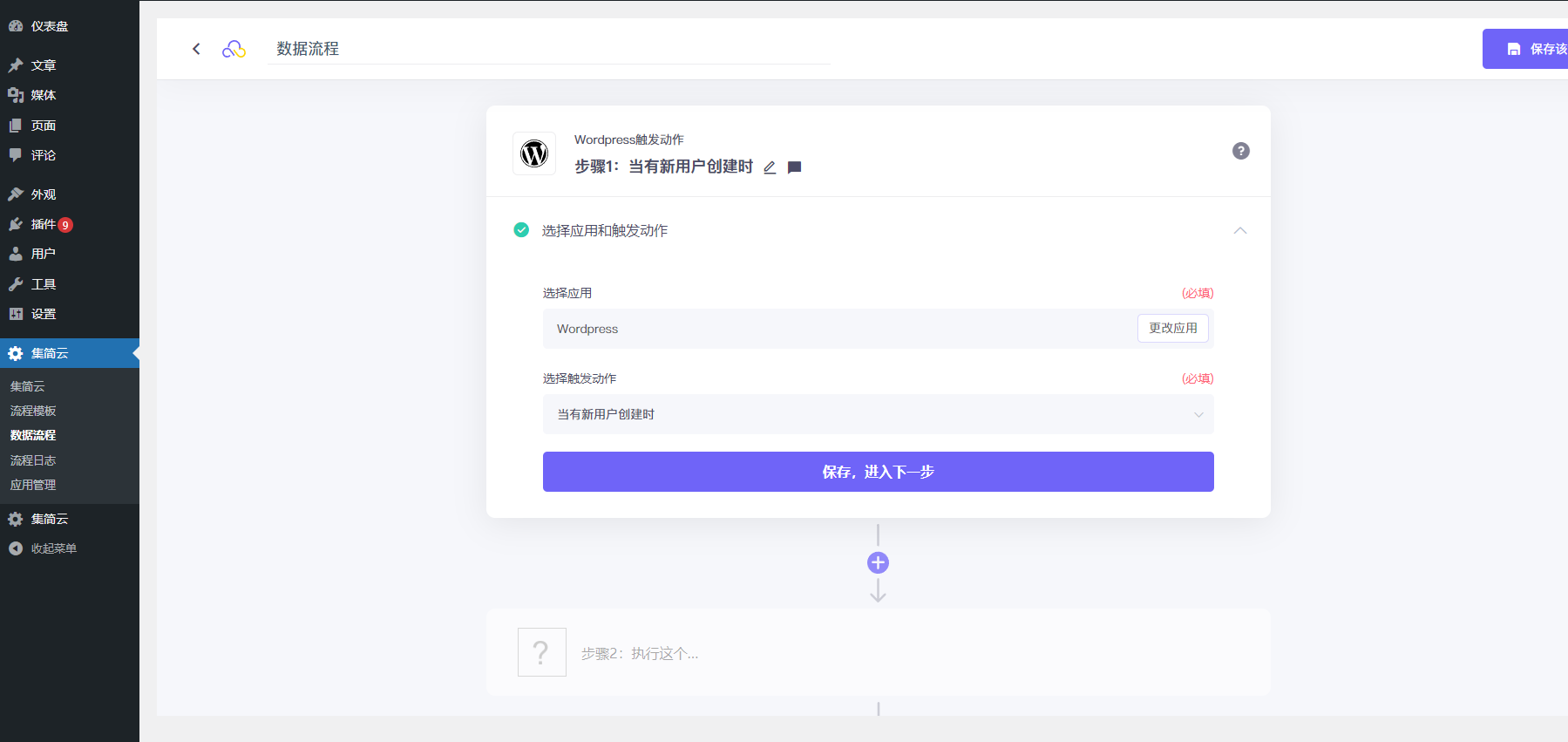Open the 选择触发动作 dropdown showing 当有新用户创建时
The image size is (1568, 742).
coord(879,414)
